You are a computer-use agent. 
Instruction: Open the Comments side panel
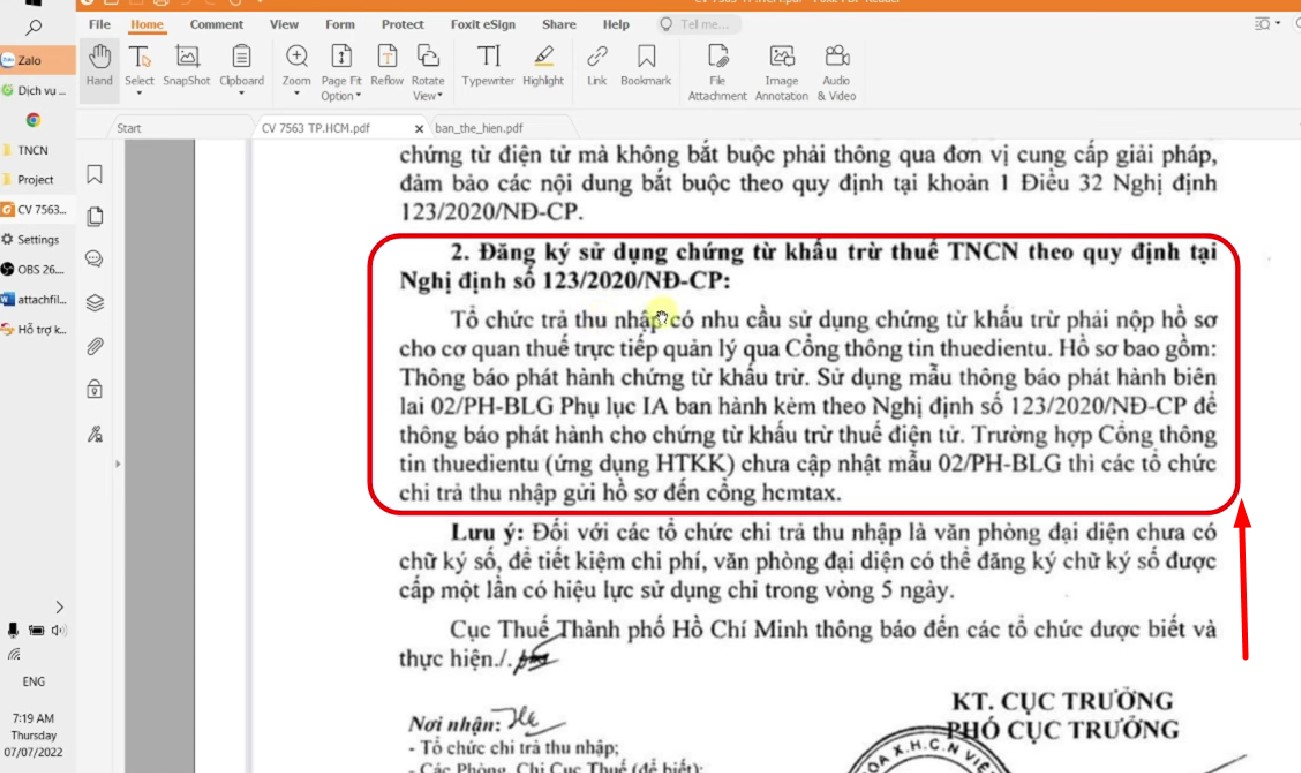tap(95, 259)
